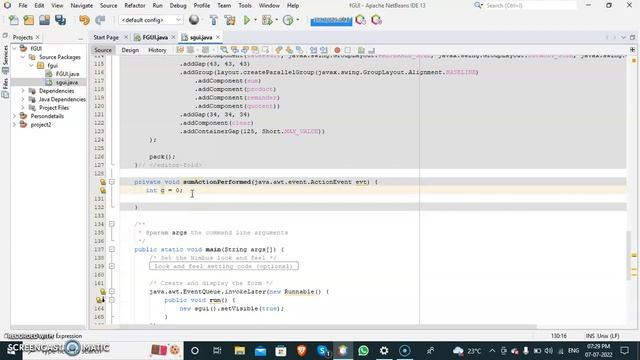Click the Undo toolbar arrow
The height and width of the screenshot is (360, 640).
(84, 20)
